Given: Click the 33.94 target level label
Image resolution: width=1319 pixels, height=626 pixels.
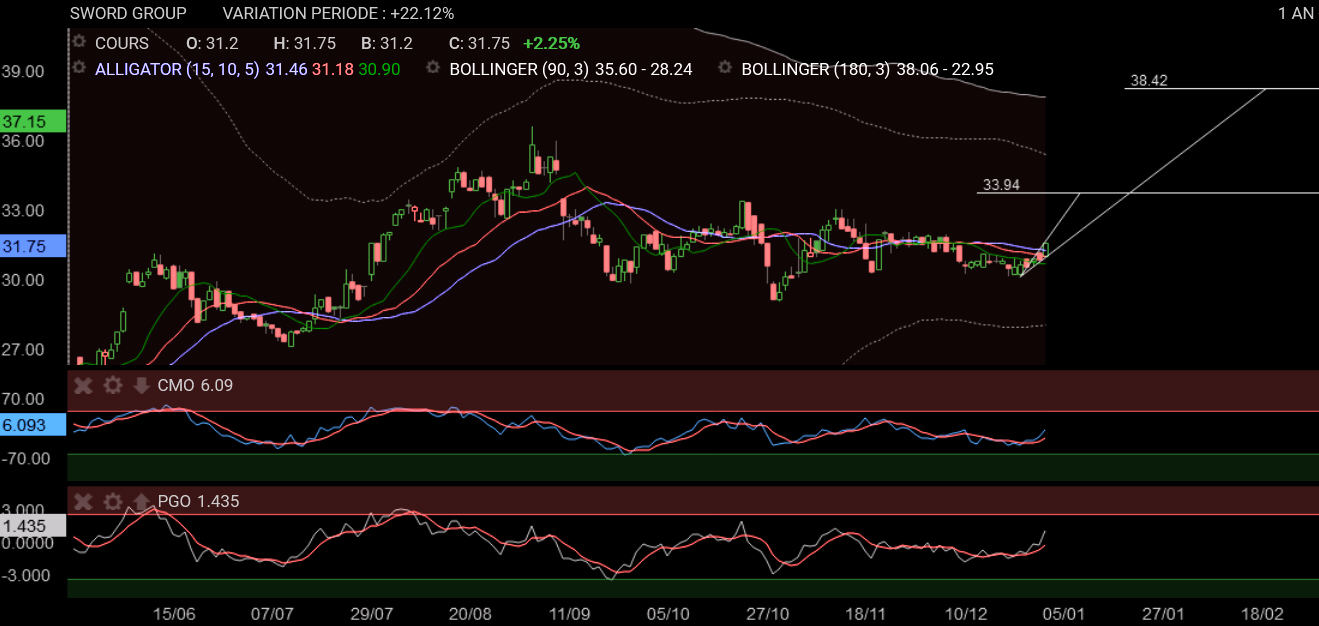Looking at the screenshot, I should point(1001,185).
